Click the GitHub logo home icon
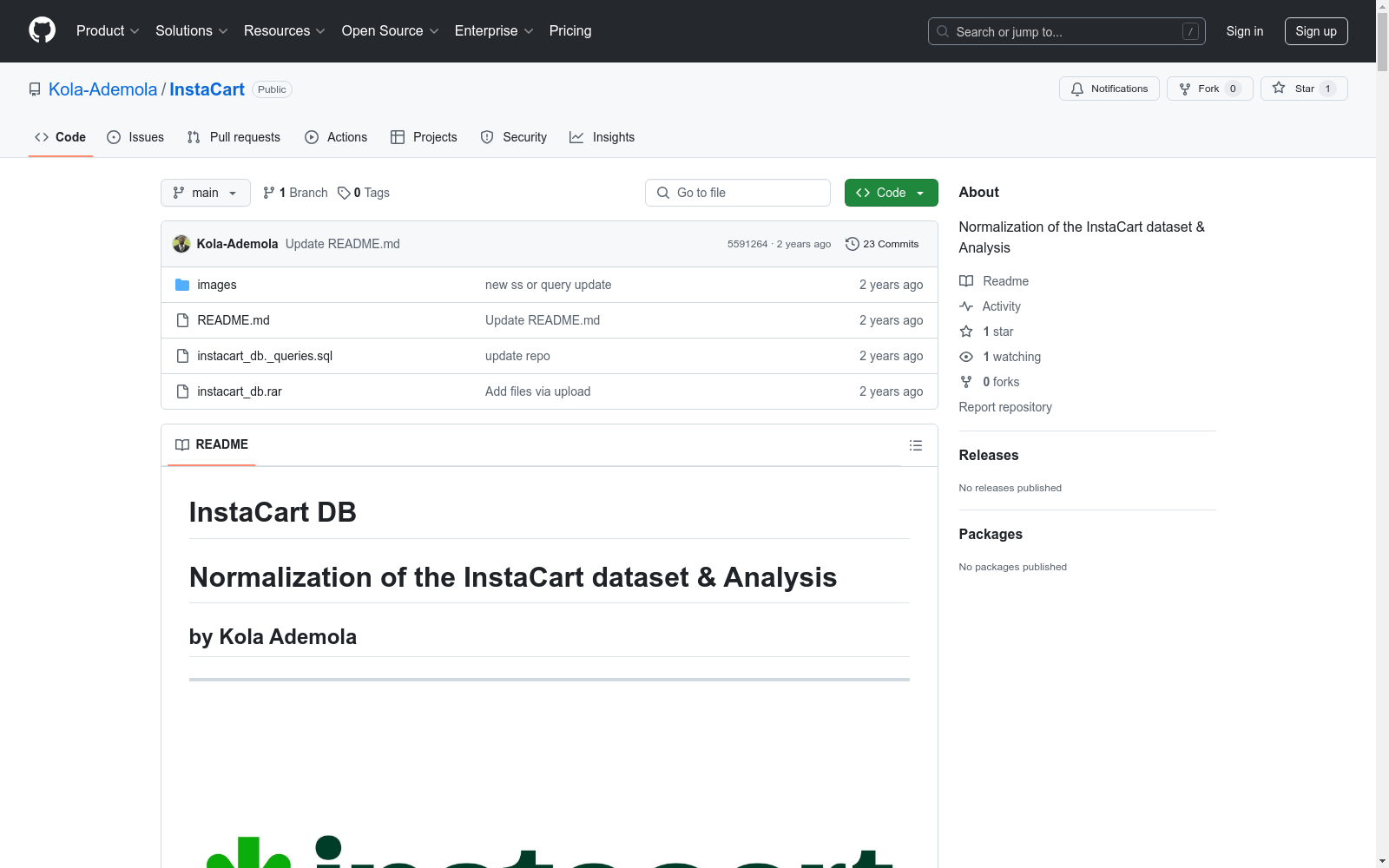 (42, 30)
